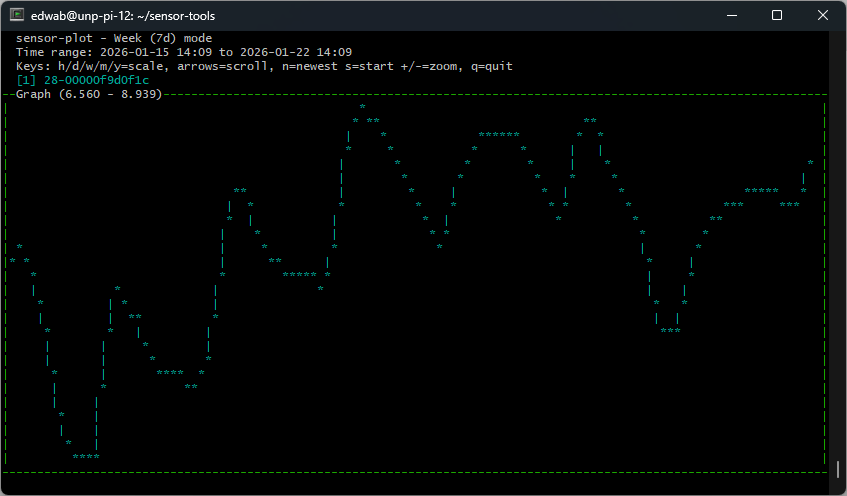
Task: Click the Keys help line
Action: point(264,66)
